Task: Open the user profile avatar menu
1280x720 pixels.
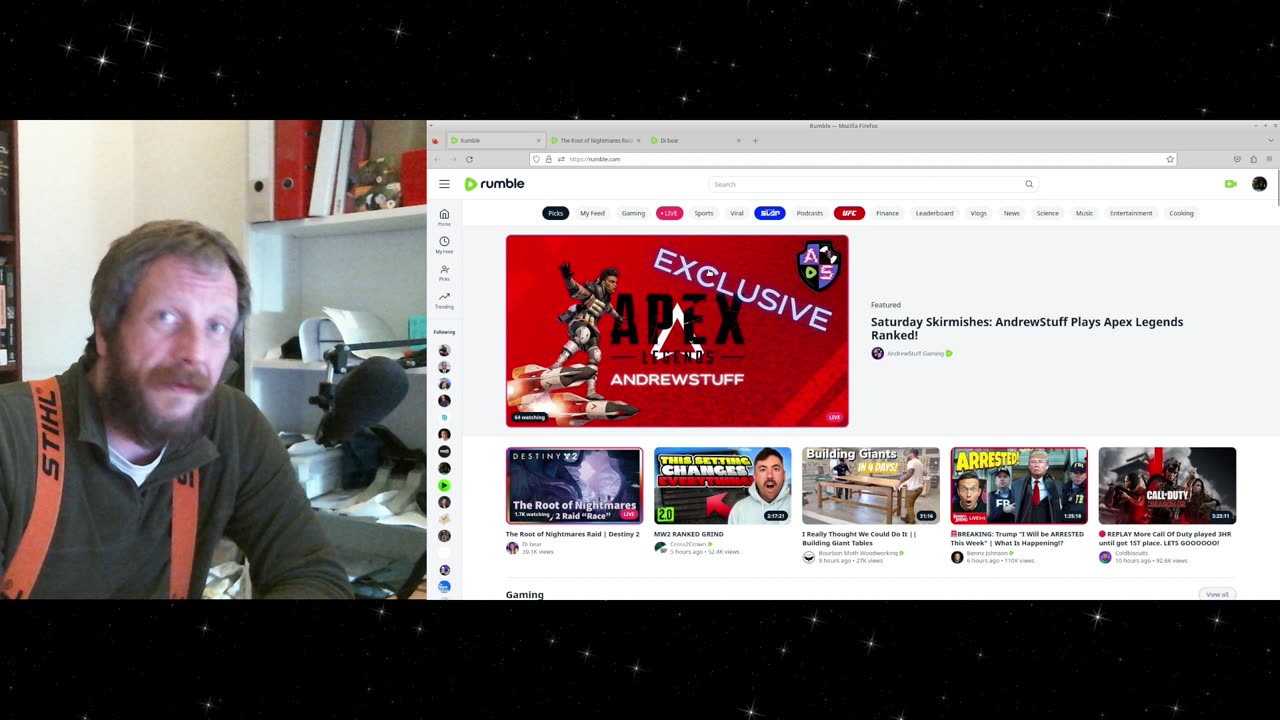Action: pyautogui.click(x=1259, y=184)
